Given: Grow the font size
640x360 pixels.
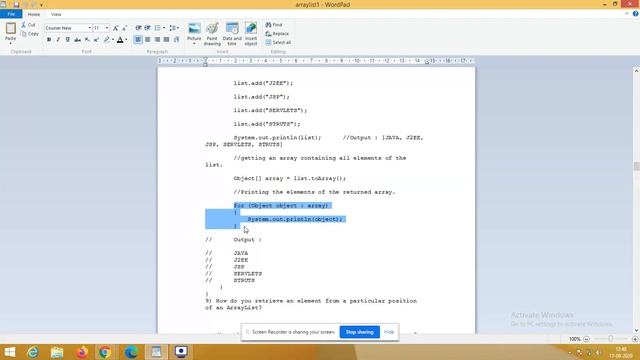Looking at the screenshot, I should (x=116, y=28).
